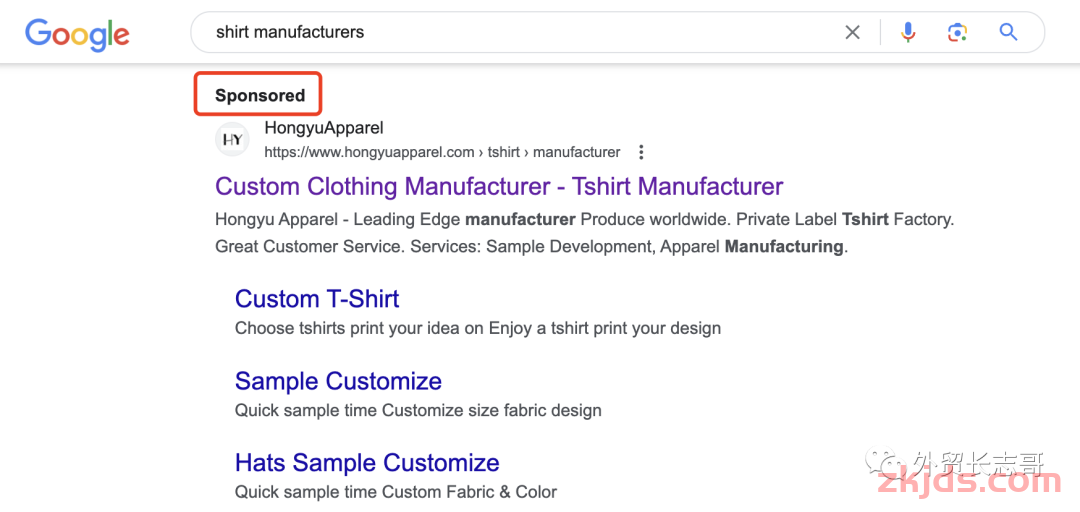Open "Custom Clothing Manufacturer - Tshirt Manufacturer" ad
Screen dimensions: 1080x512
click(499, 187)
